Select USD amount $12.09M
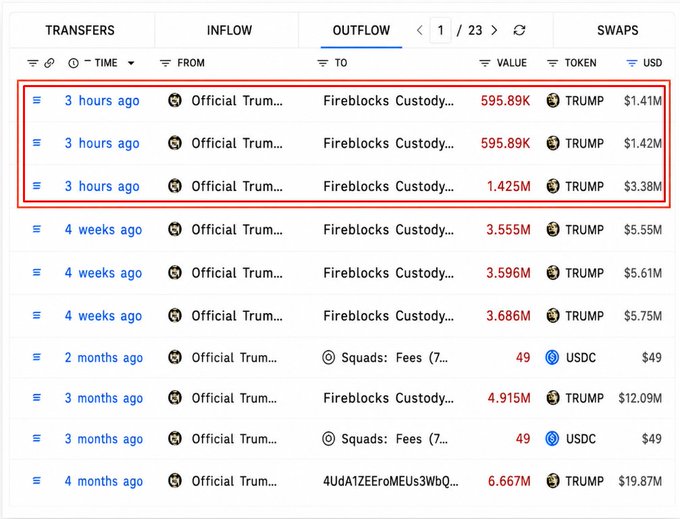Screen dimensions: 680x519 (x=640, y=398)
